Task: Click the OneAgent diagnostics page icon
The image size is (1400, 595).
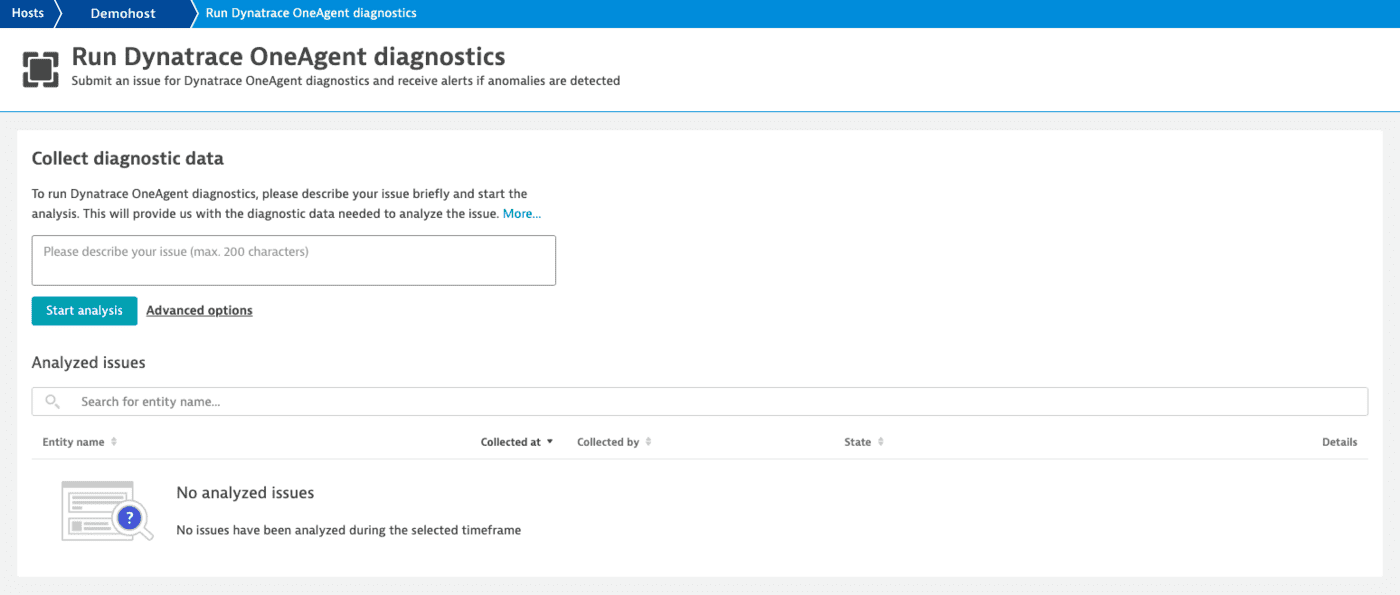Action: [x=40, y=69]
